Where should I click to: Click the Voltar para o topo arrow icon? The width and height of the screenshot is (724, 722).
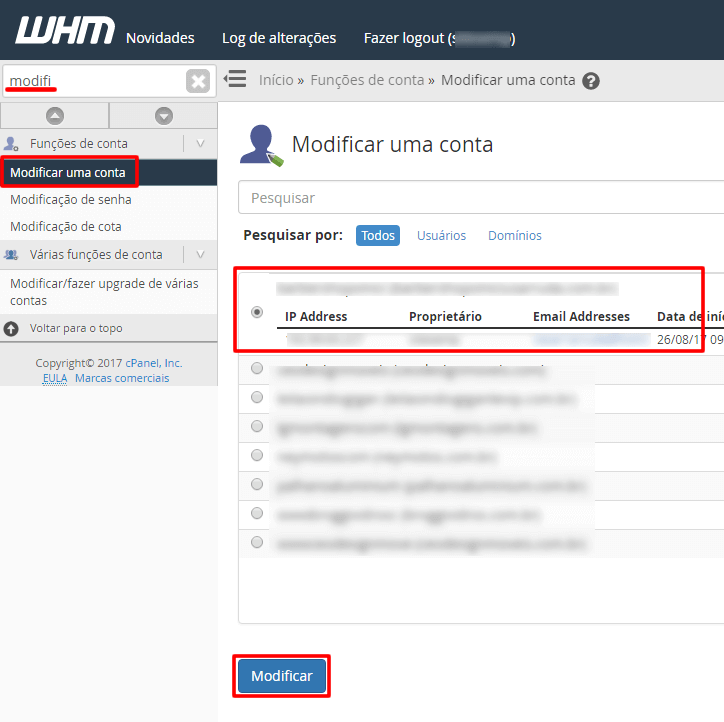coord(11,329)
